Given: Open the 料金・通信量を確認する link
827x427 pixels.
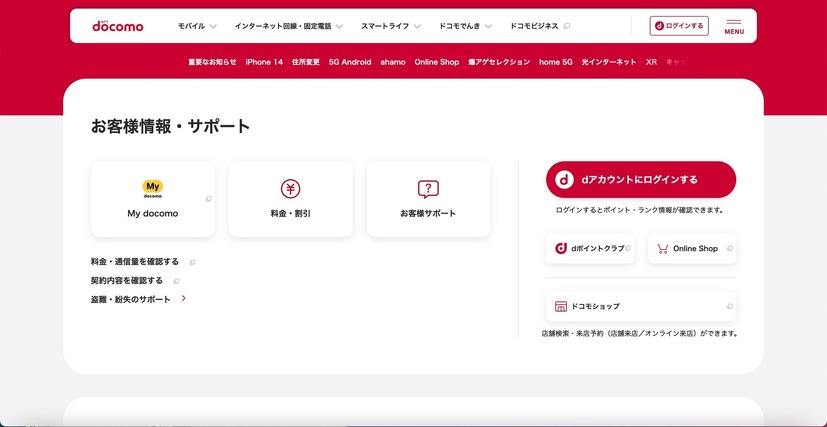Looking at the screenshot, I should tap(135, 262).
